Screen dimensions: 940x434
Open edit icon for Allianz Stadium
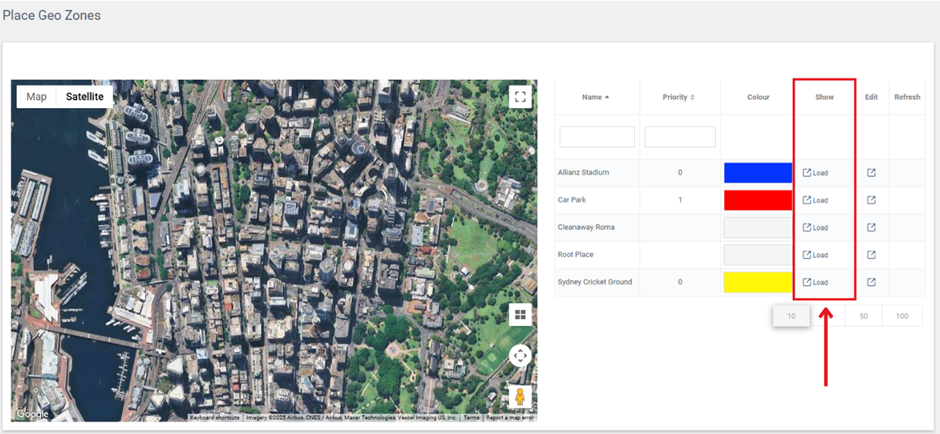[871, 173]
